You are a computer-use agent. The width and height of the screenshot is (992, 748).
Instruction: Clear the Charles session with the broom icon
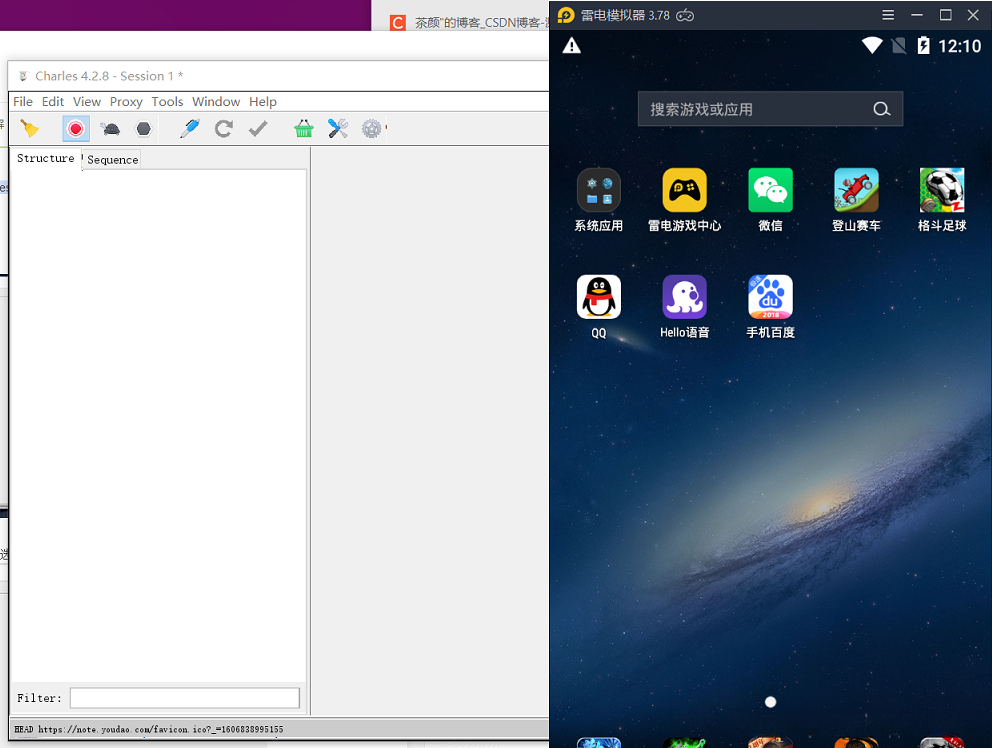point(29,128)
